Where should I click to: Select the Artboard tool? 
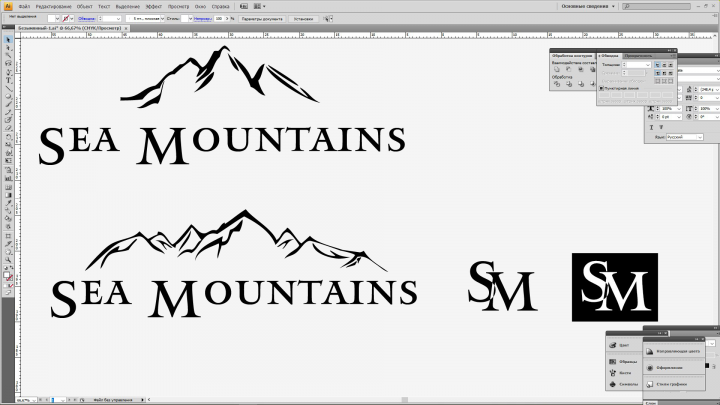[x=8, y=236]
